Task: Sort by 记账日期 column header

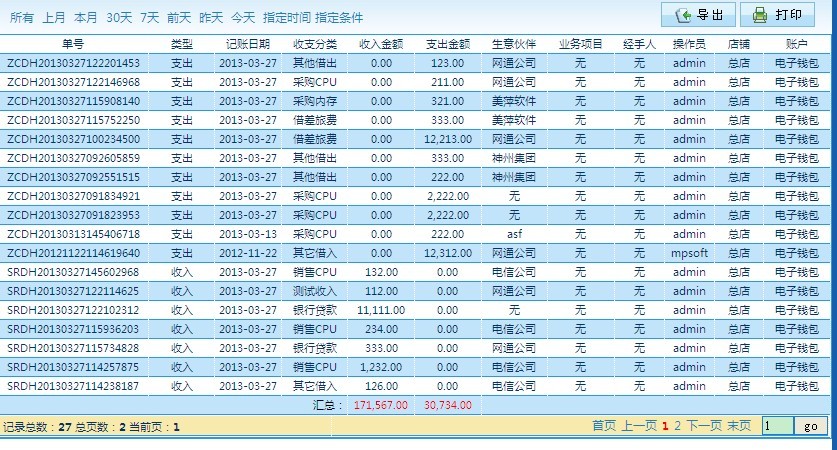Action: [x=247, y=45]
